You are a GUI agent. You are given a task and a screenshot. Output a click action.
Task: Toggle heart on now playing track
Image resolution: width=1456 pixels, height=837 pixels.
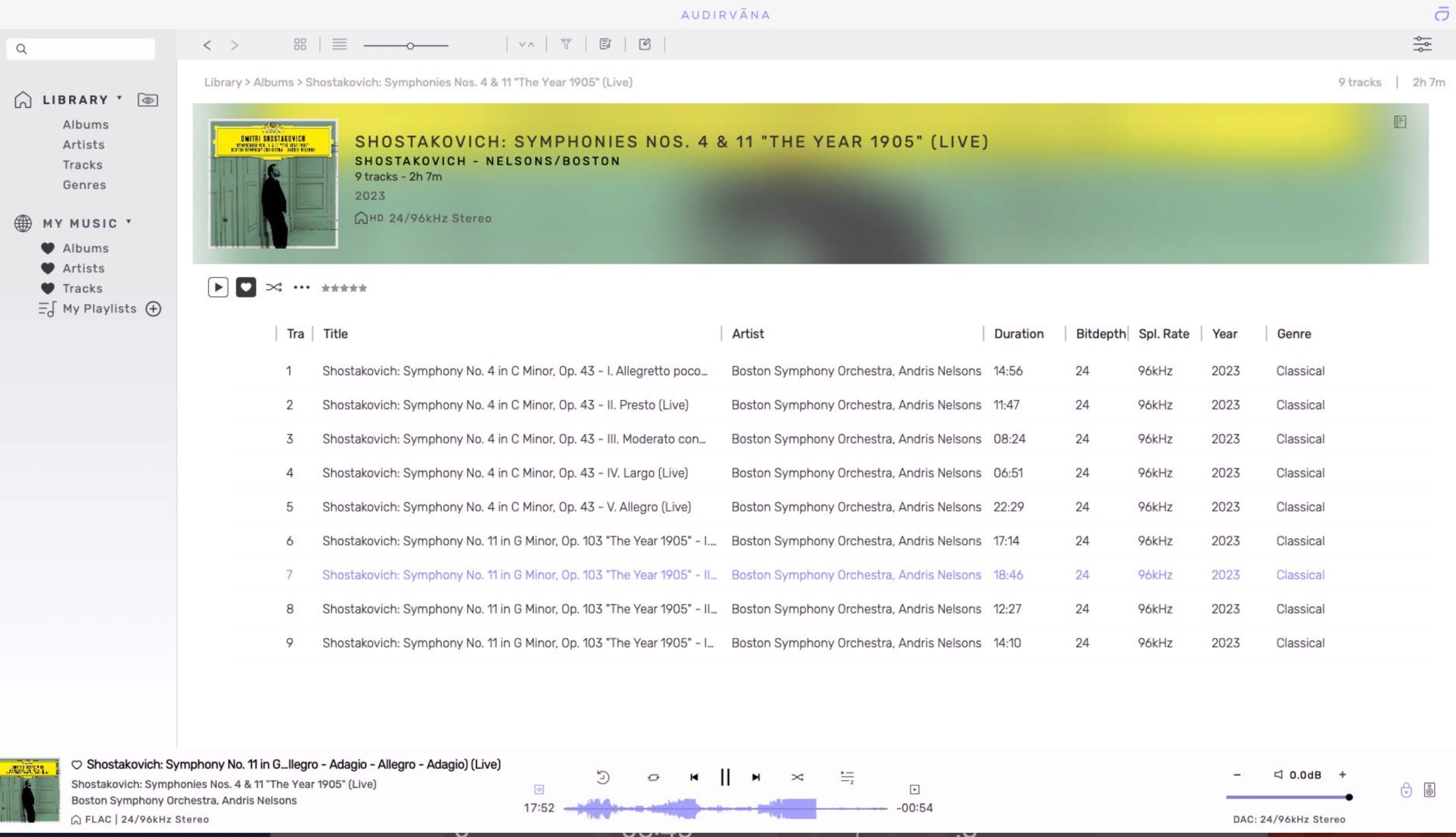tap(77, 765)
